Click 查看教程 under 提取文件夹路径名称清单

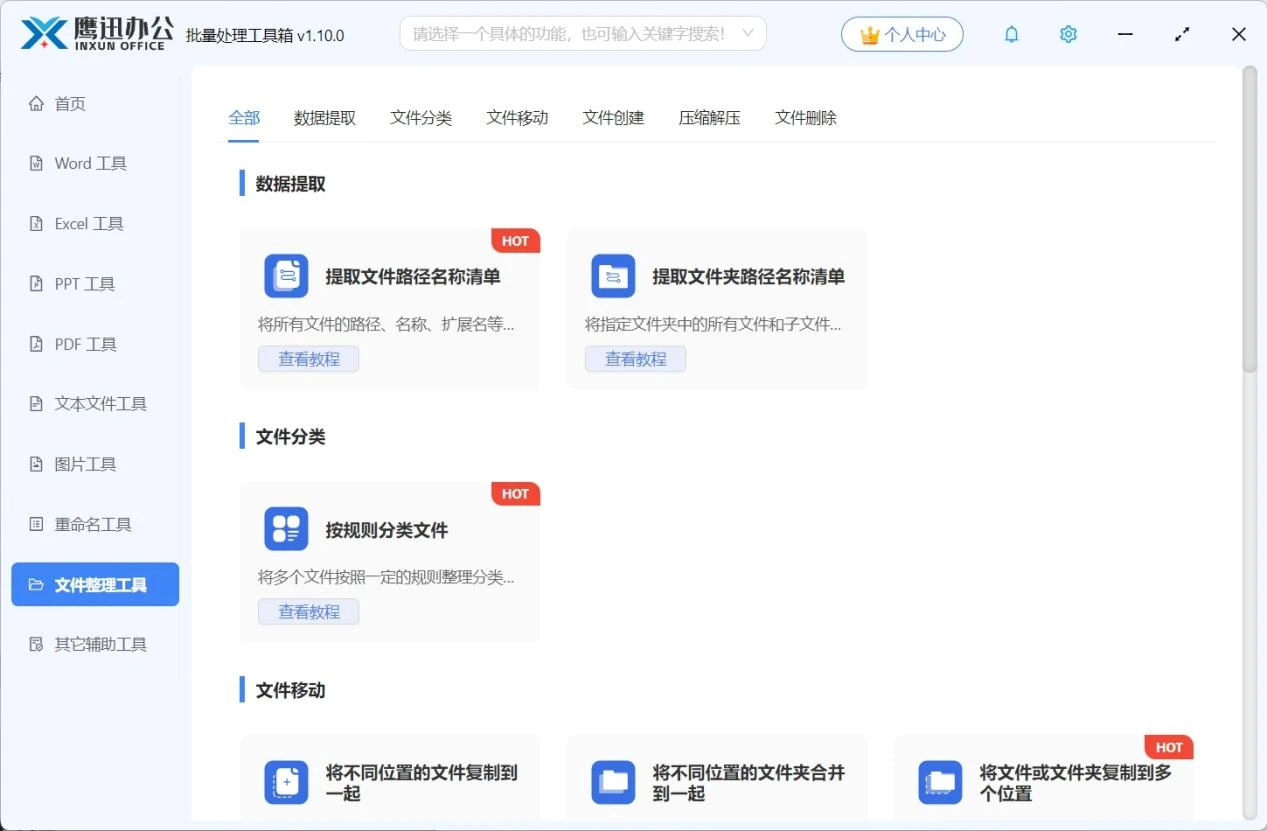point(636,359)
